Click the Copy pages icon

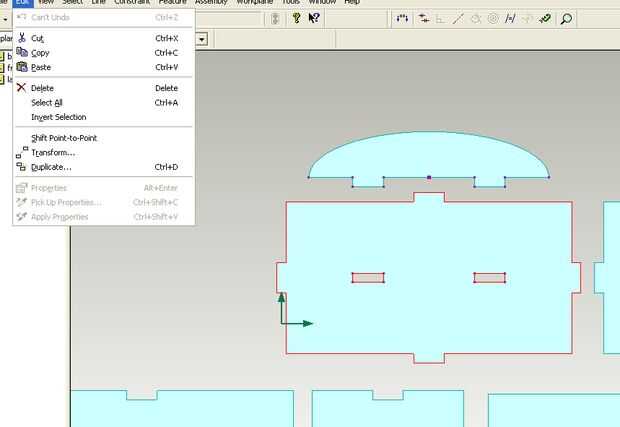point(22,52)
